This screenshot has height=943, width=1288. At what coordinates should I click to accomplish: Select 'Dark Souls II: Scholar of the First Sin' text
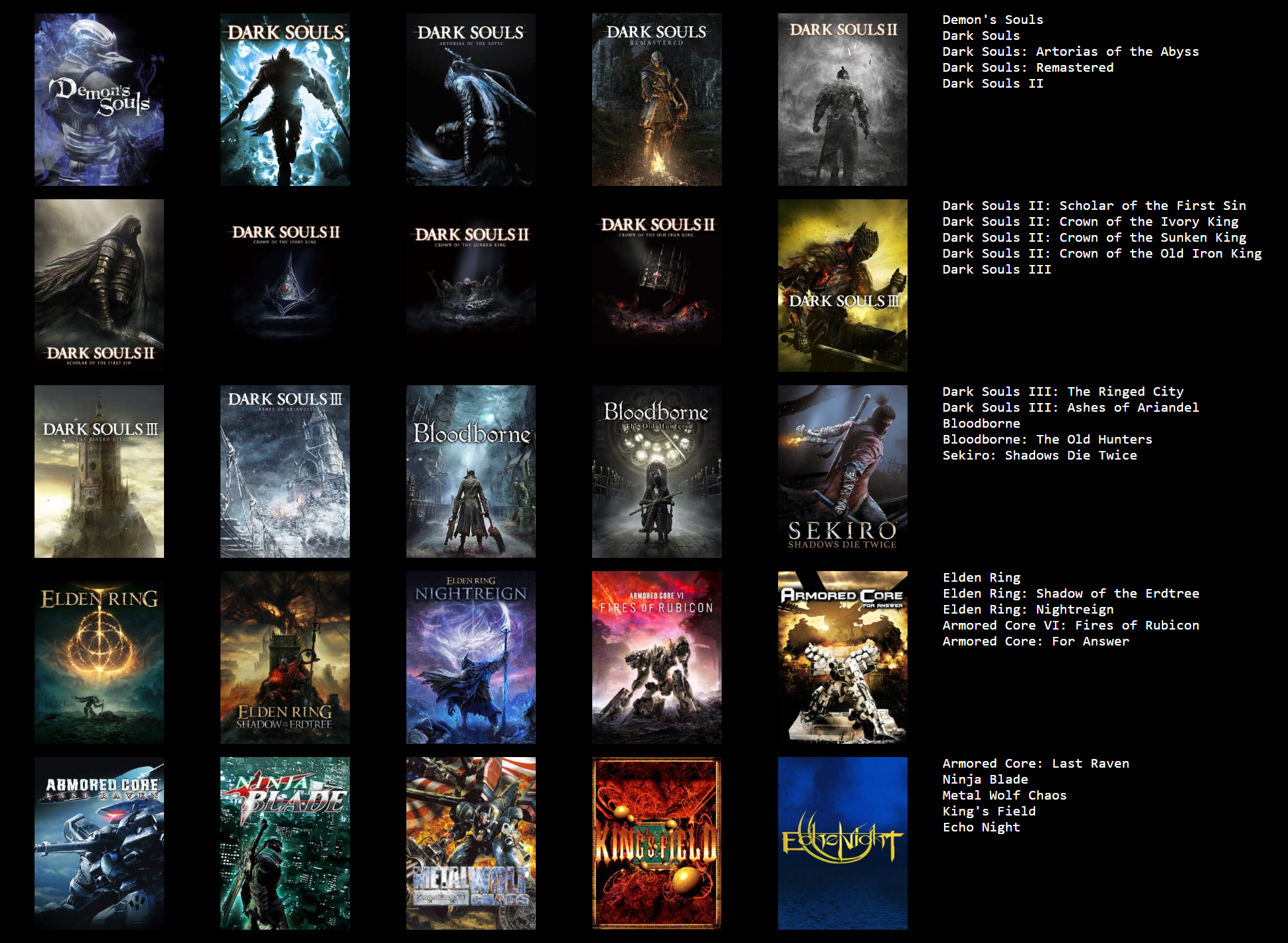1093,206
